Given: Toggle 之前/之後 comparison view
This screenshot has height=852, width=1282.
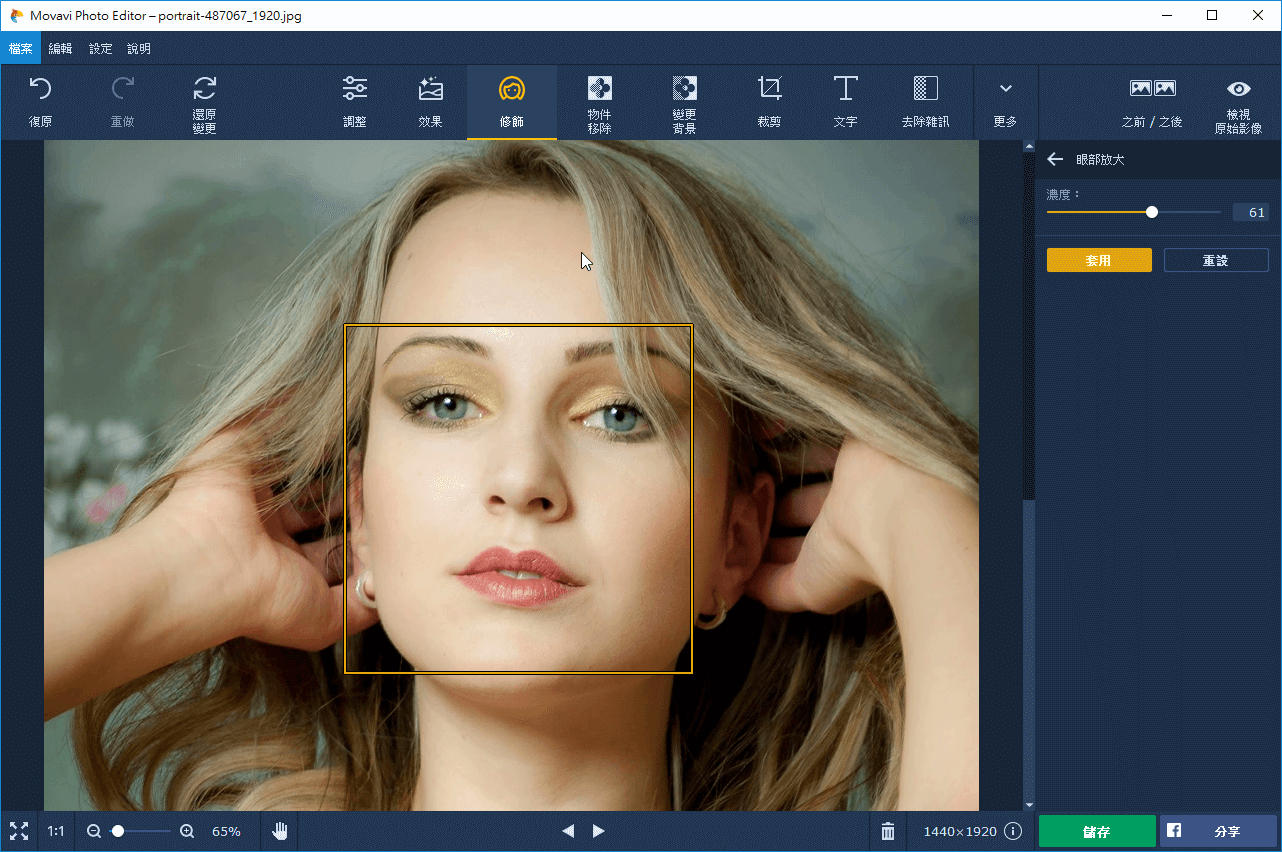Looking at the screenshot, I should click(1152, 101).
